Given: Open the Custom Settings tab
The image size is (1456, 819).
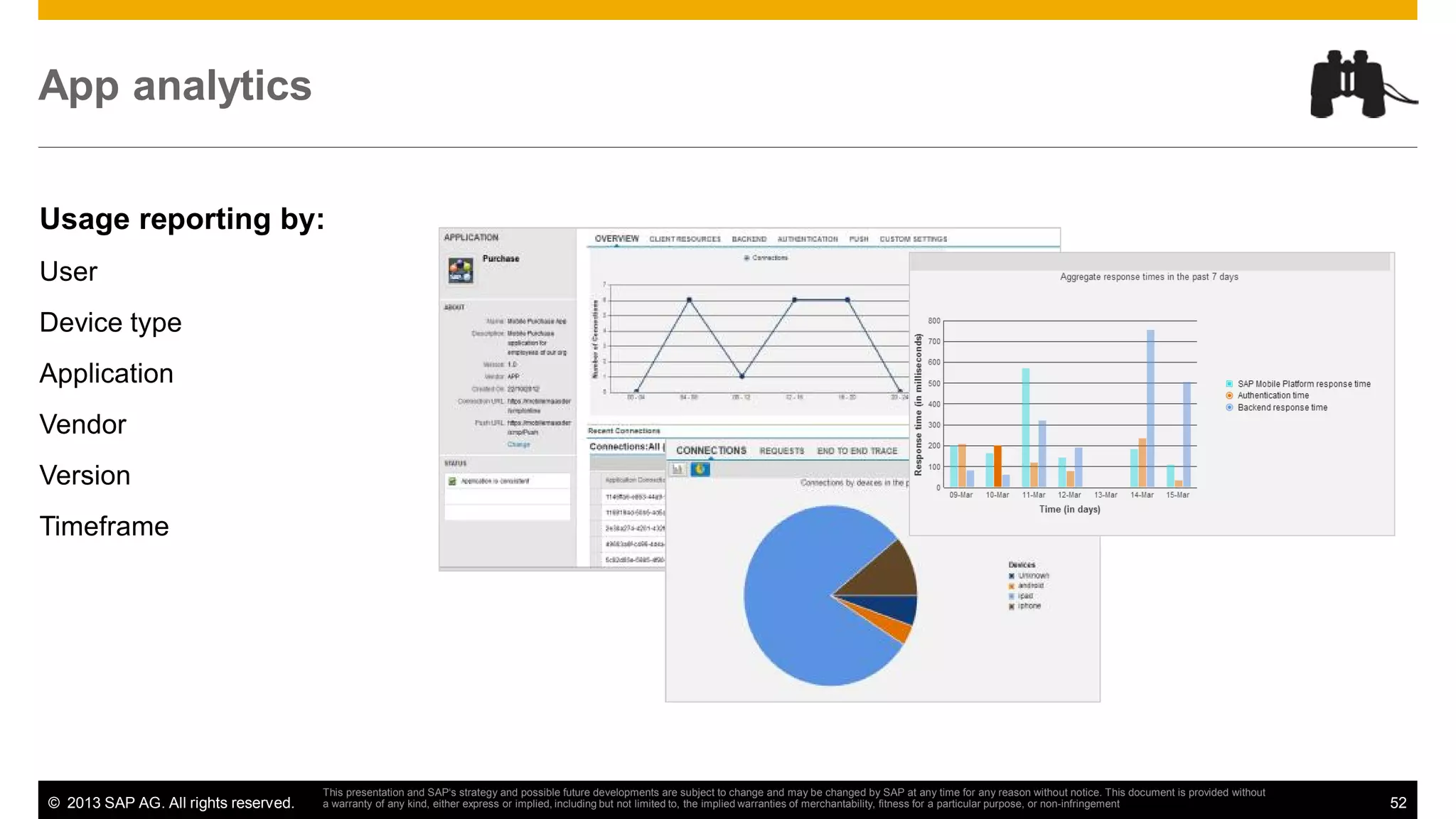Looking at the screenshot, I should tap(914, 239).
